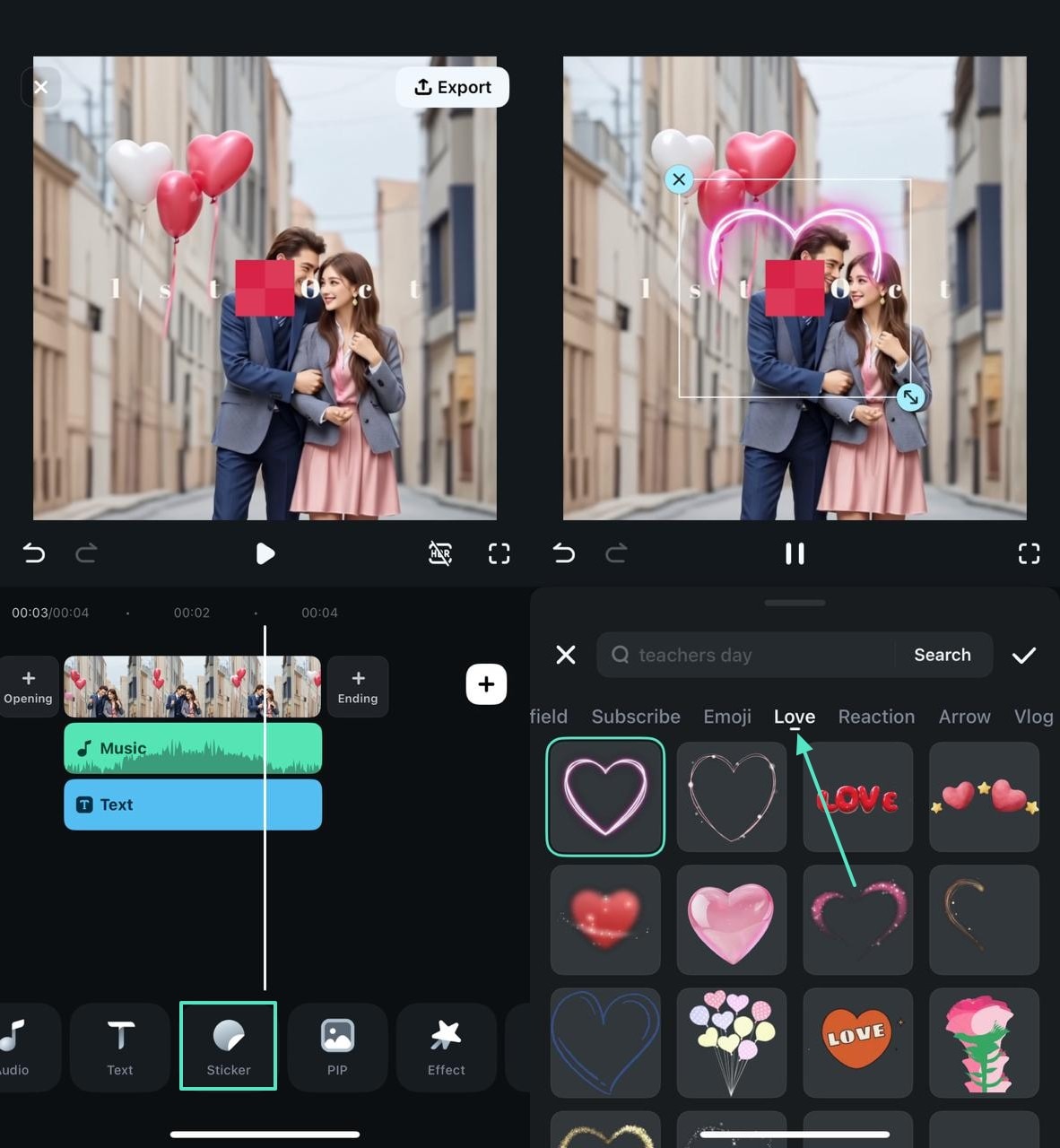Image resolution: width=1060 pixels, height=1148 pixels.
Task: Tap the Export button
Action: tap(453, 87)
